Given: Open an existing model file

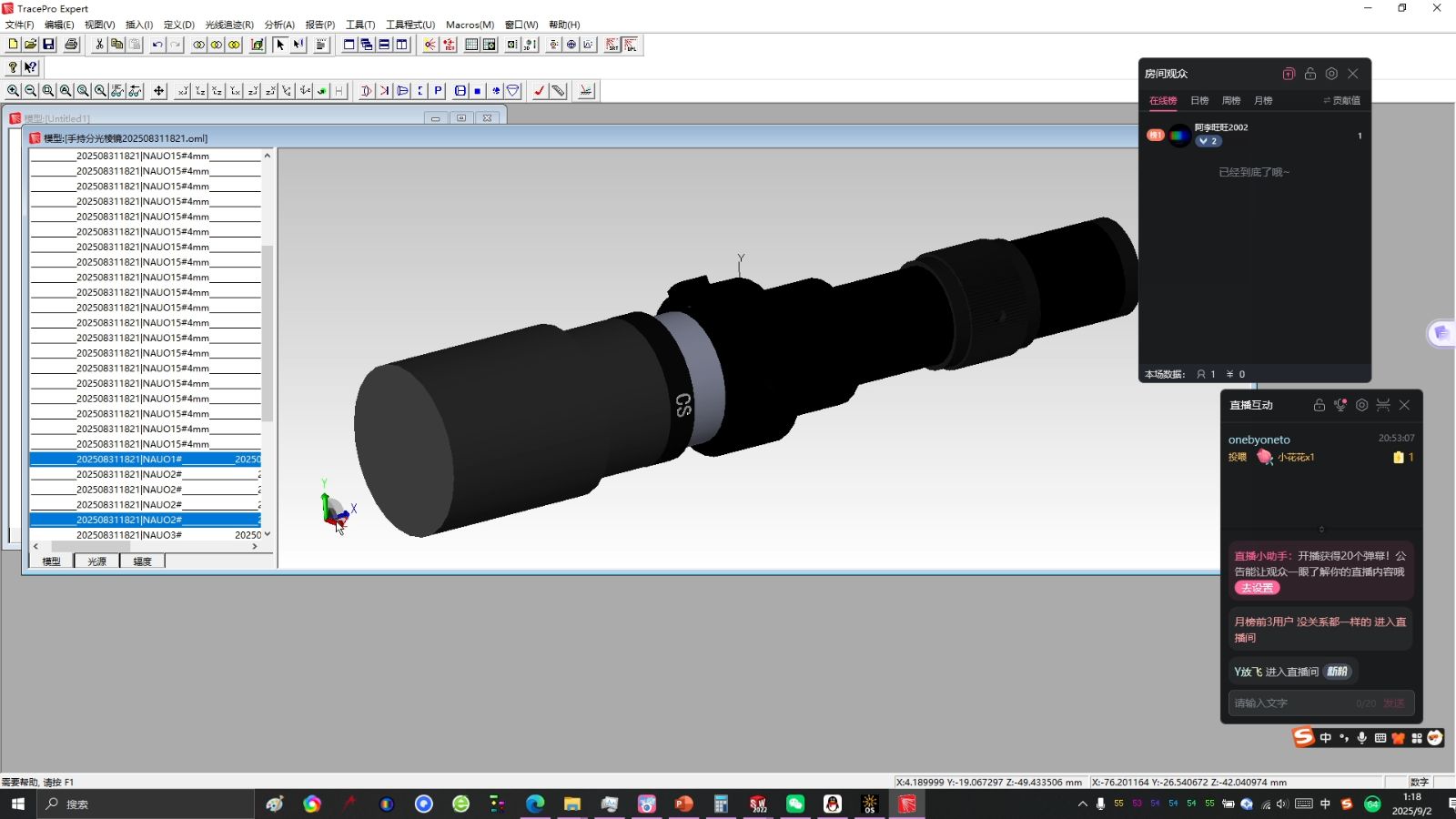Looking at the screenshot, I should (x=30, y=45).
